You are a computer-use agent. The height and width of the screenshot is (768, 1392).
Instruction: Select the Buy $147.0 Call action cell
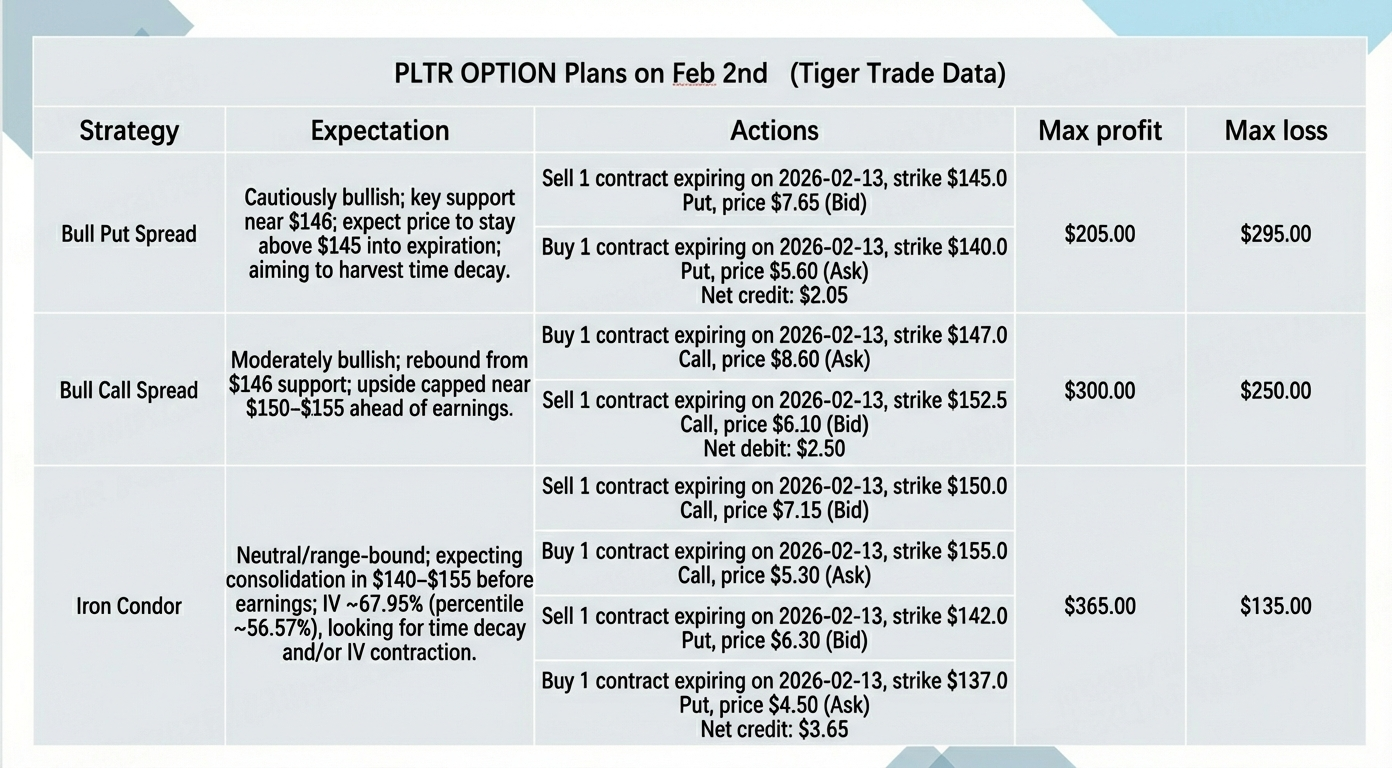pos(774,347)
